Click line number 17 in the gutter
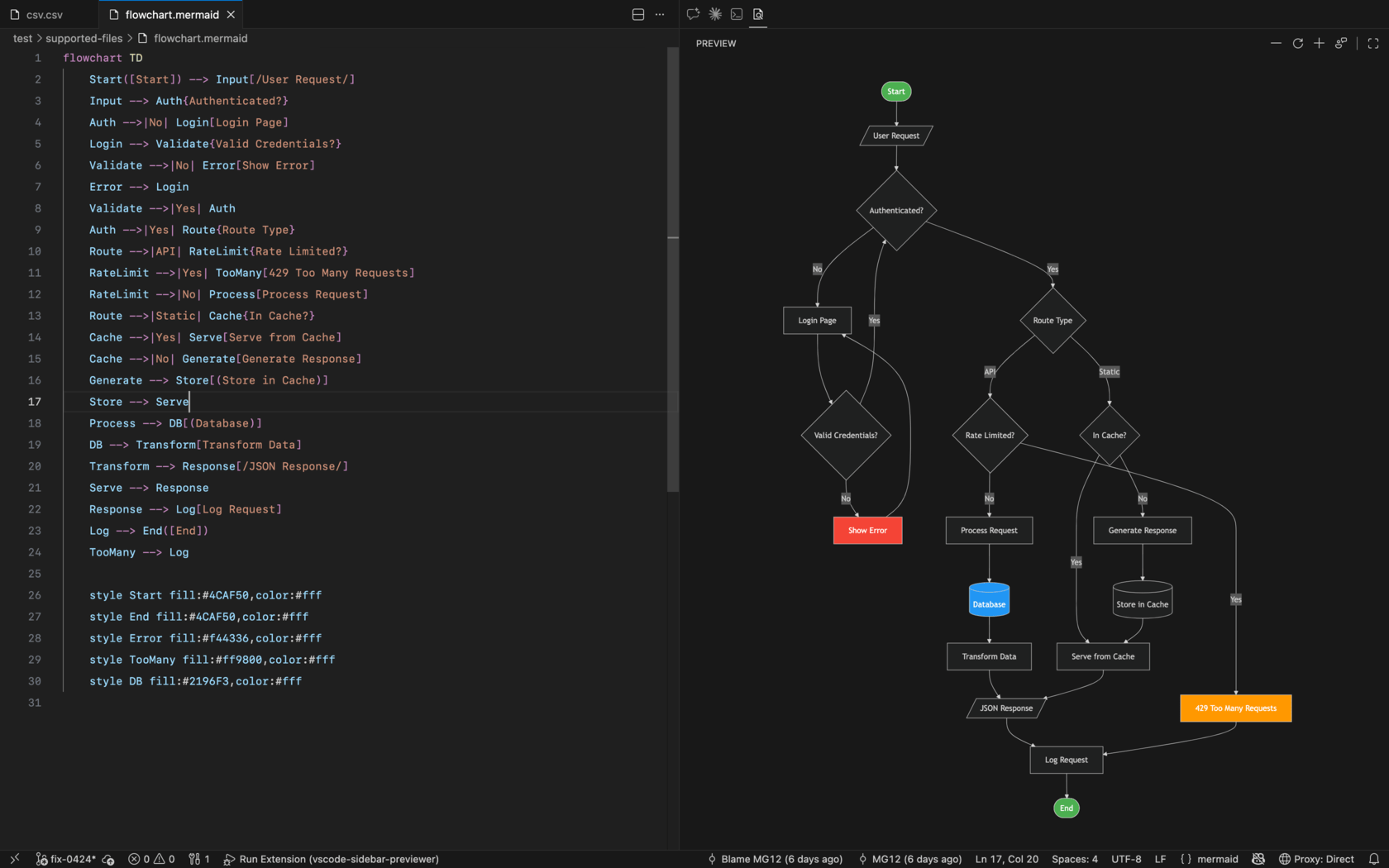 click(35, 402)
